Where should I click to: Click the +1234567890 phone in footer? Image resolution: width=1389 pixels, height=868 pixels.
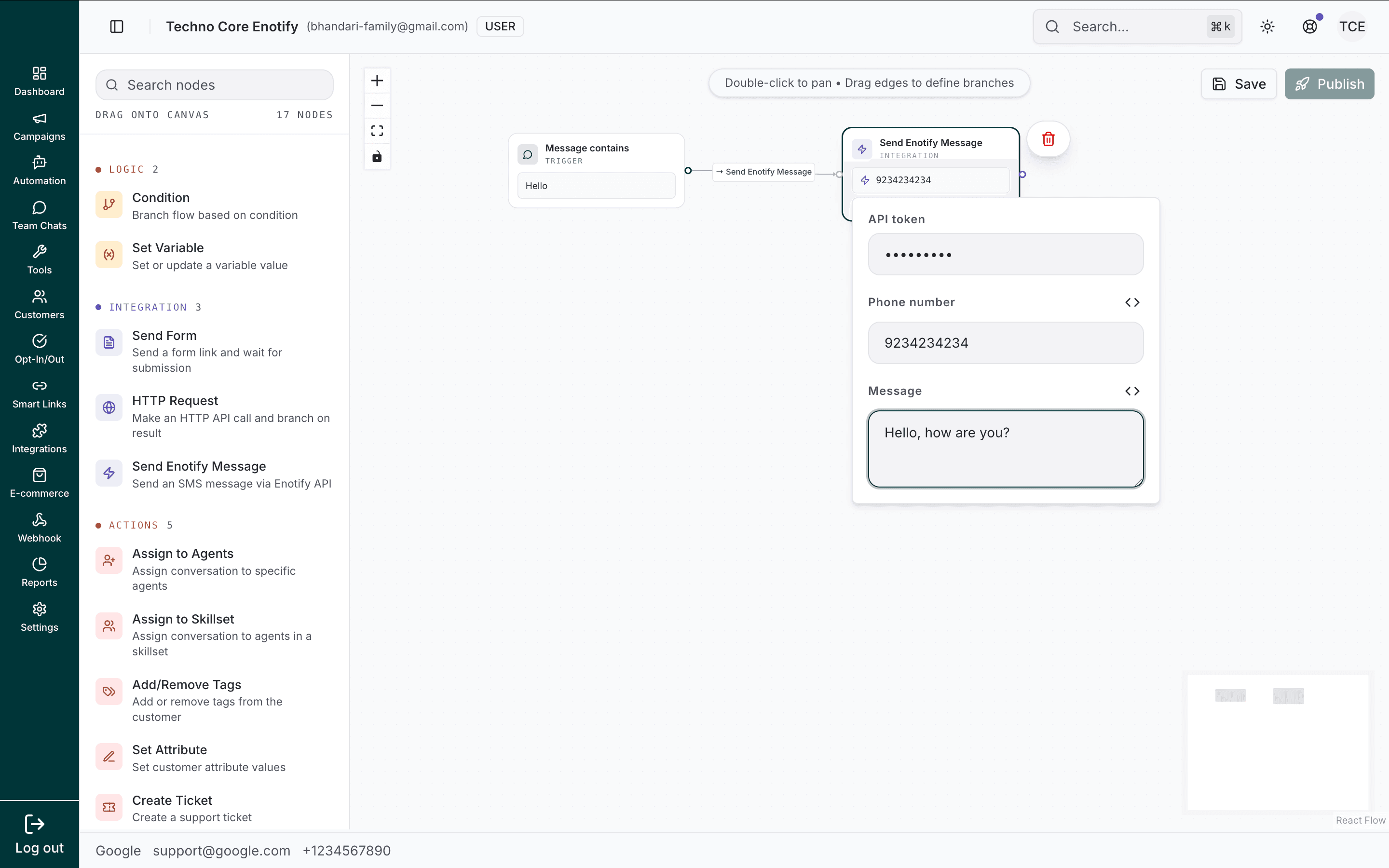(347, 851)
